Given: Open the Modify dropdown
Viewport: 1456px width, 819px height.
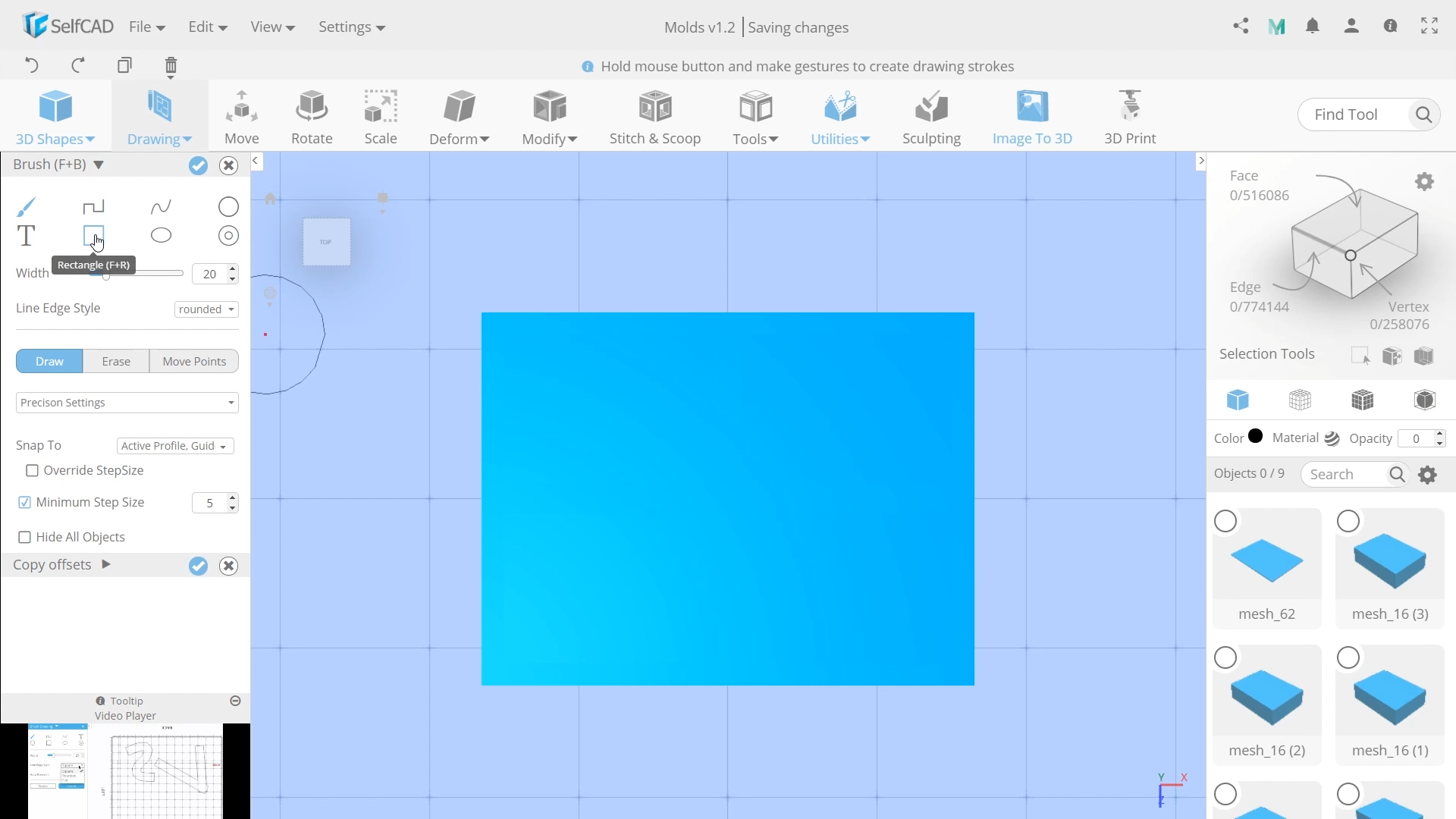Looking at the screenshot, I should coord(550,117).
